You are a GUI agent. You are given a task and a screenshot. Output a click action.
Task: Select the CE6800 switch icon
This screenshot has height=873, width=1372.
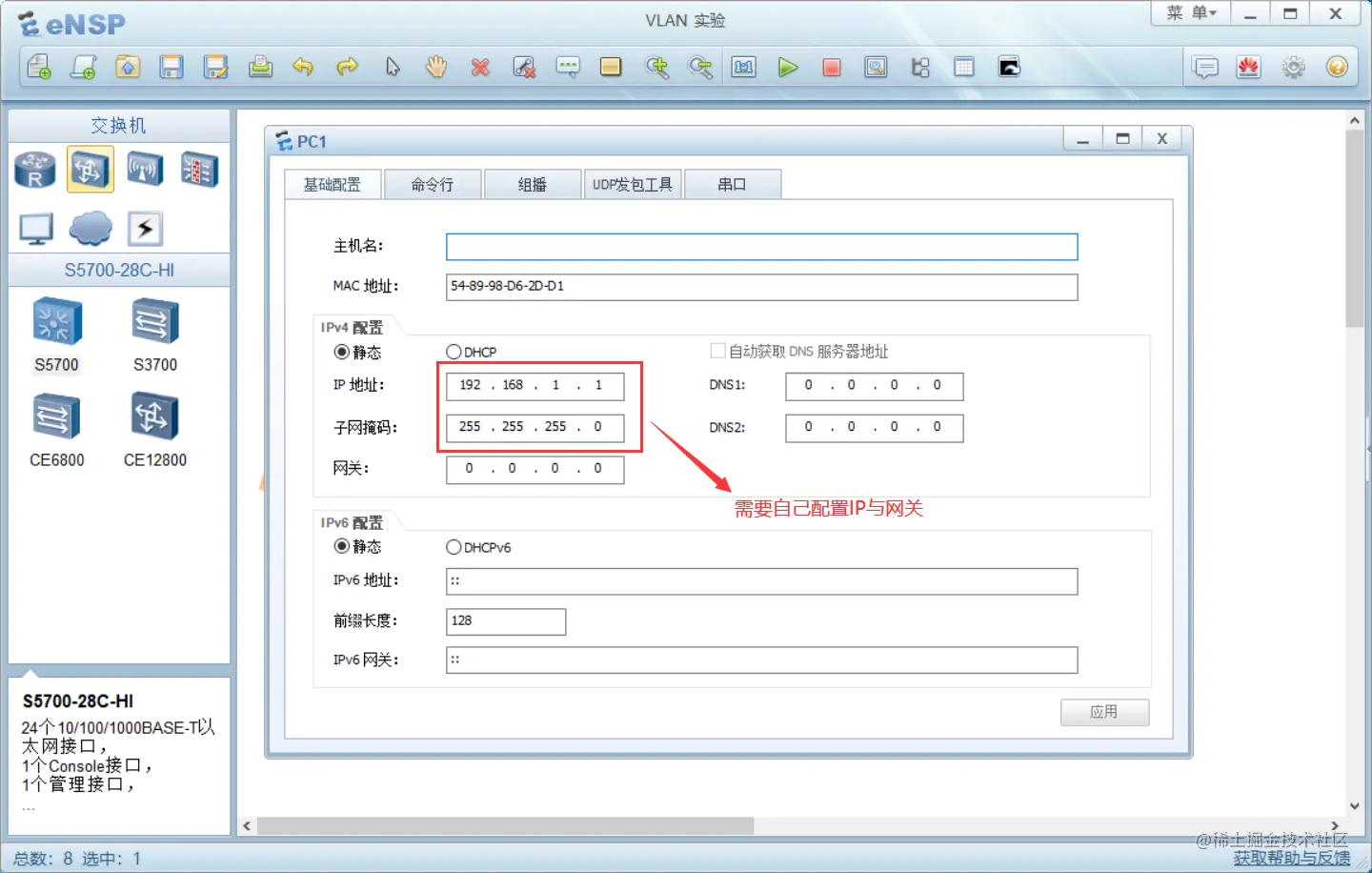tap(55, 416)
